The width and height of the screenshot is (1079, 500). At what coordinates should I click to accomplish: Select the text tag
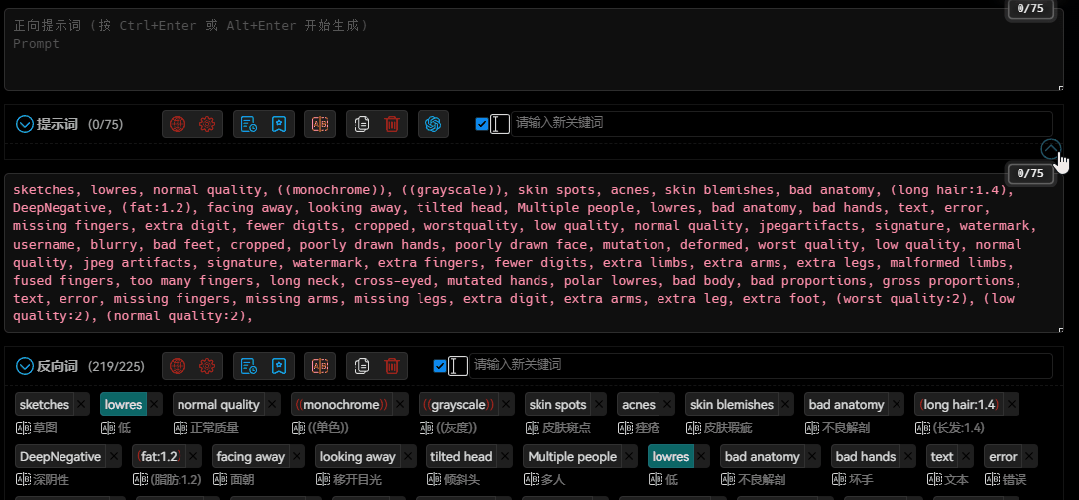click(x=942, y=457)
